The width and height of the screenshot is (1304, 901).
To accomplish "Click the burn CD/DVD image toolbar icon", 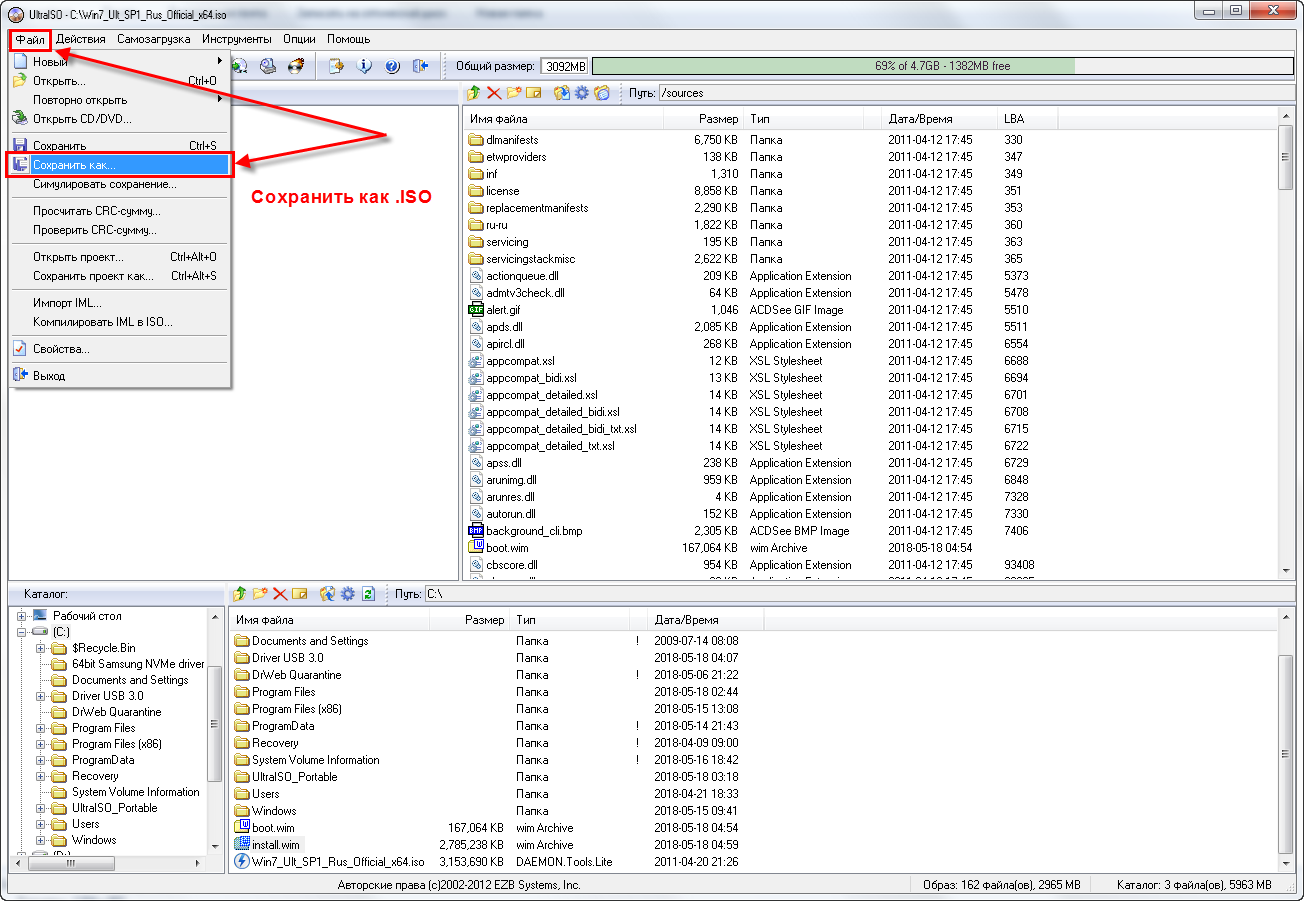I will tap(295, 66).
